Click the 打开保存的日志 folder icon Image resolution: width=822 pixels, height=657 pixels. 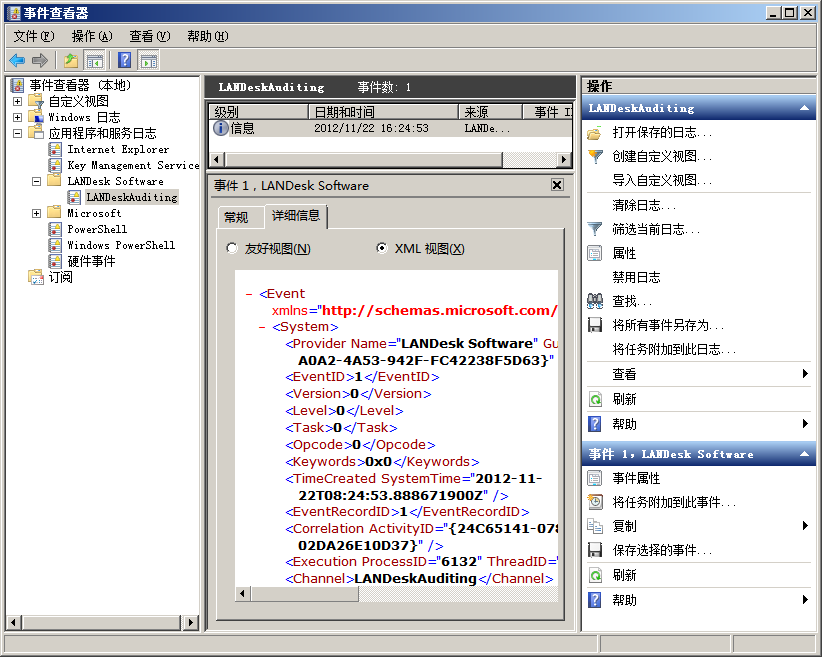point(594,133)
